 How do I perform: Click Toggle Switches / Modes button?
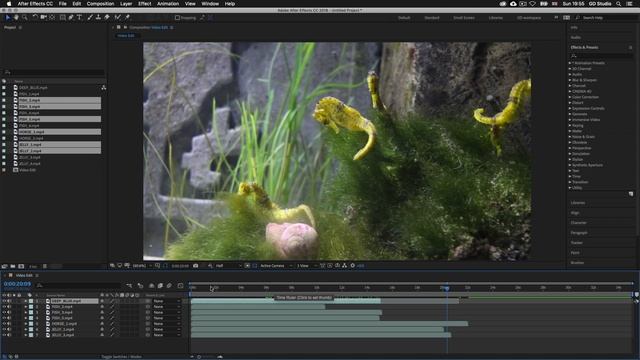pos(121,357)
